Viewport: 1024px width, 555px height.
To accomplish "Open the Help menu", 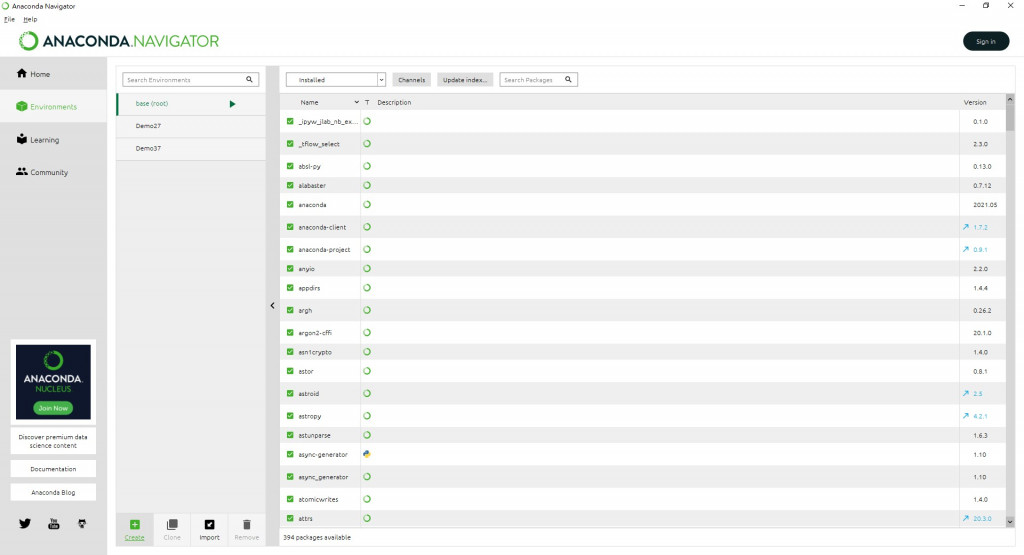I will point(30,20).
